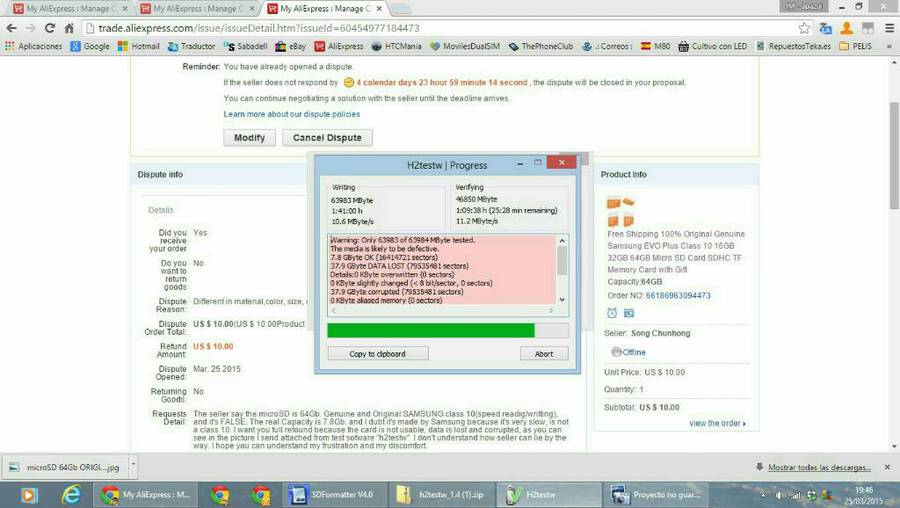The image size is (900, 508).
Task: Switch to H2testw taskbar window
Action: [548, 494]
